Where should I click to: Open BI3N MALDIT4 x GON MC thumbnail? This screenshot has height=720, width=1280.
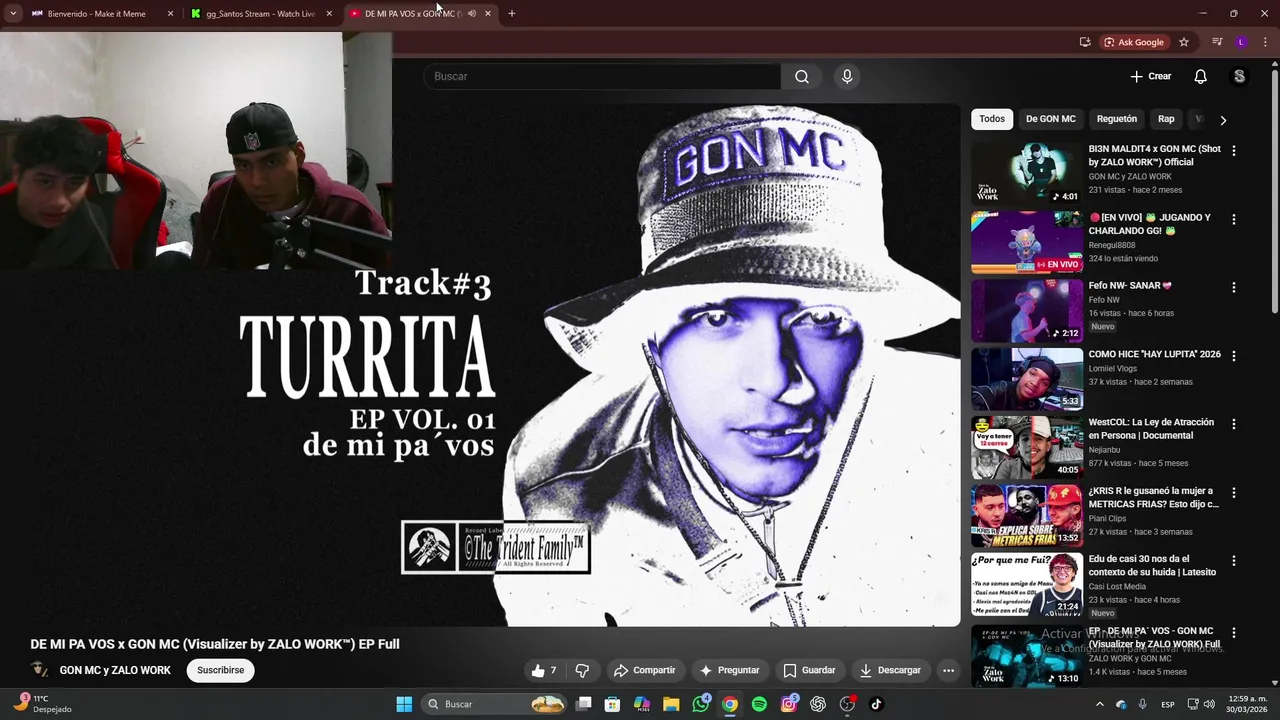(1027, 173)
